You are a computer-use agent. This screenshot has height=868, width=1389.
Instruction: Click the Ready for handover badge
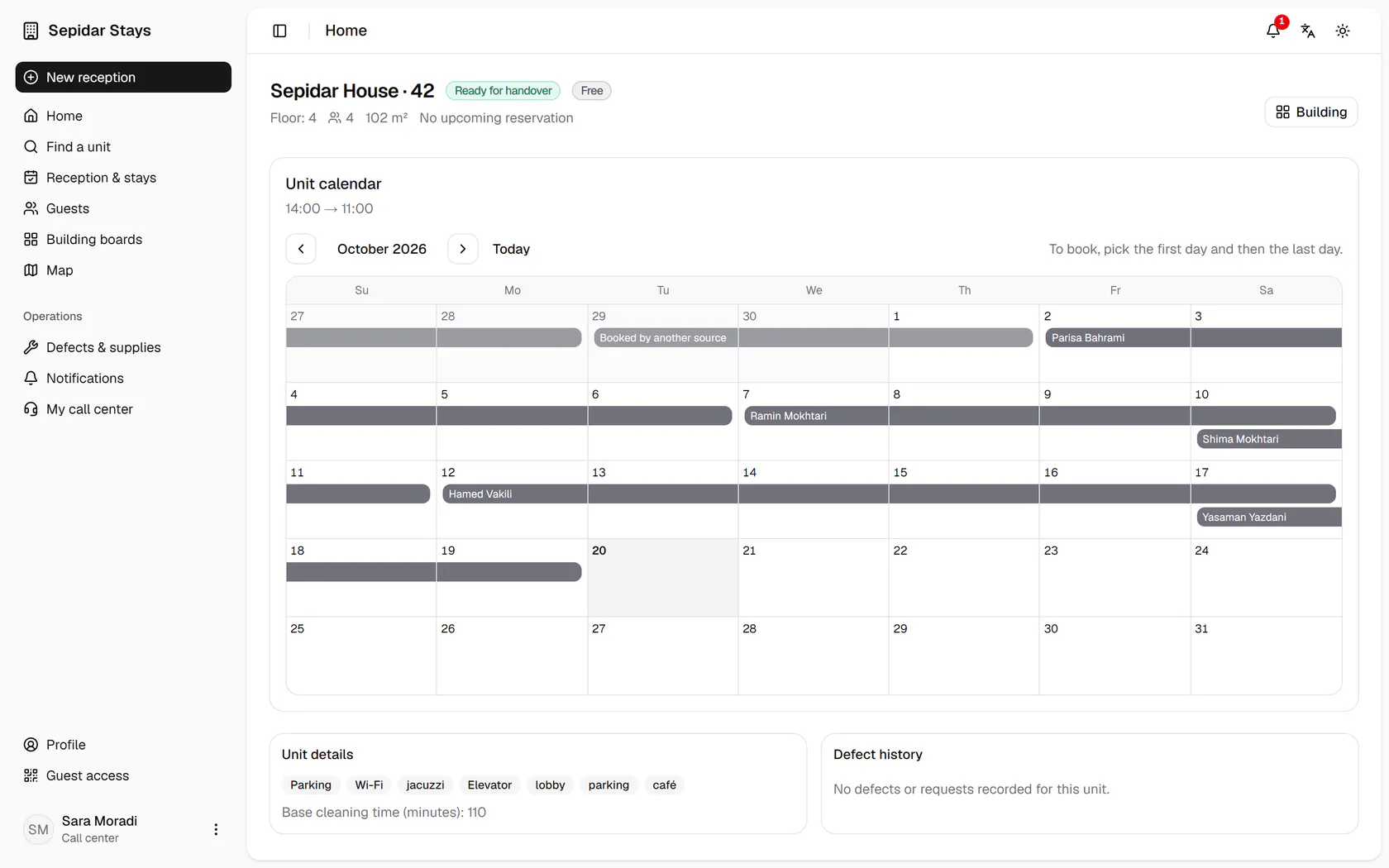[503, 91]
